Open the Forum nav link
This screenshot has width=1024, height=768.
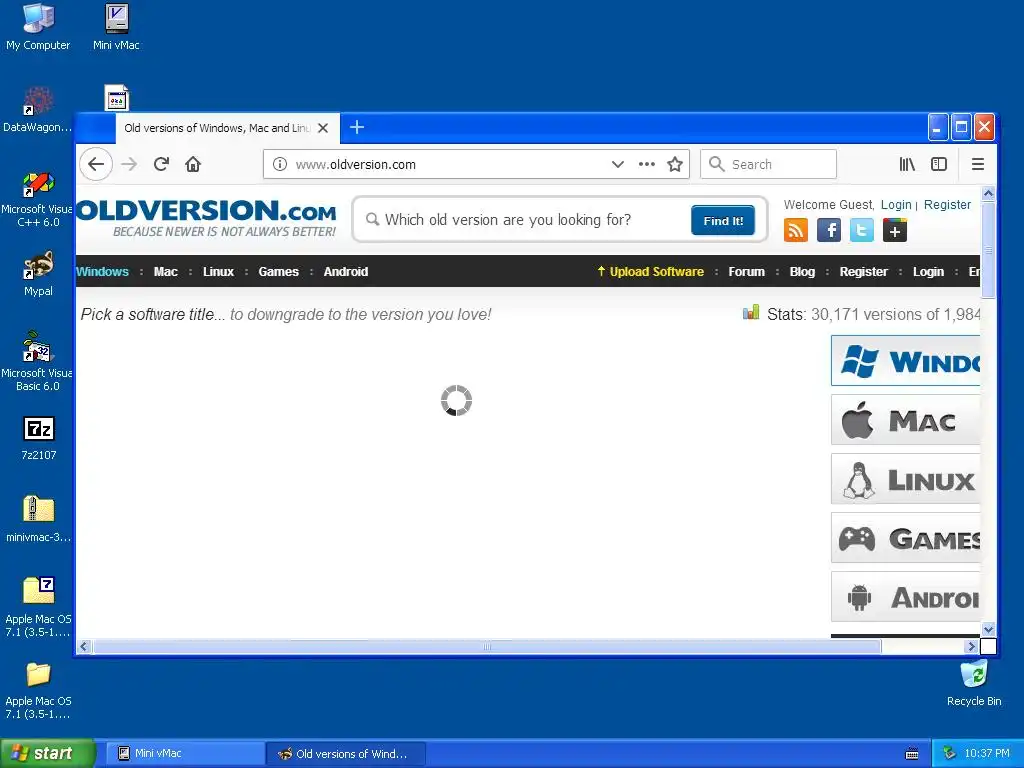click(746, 272)
